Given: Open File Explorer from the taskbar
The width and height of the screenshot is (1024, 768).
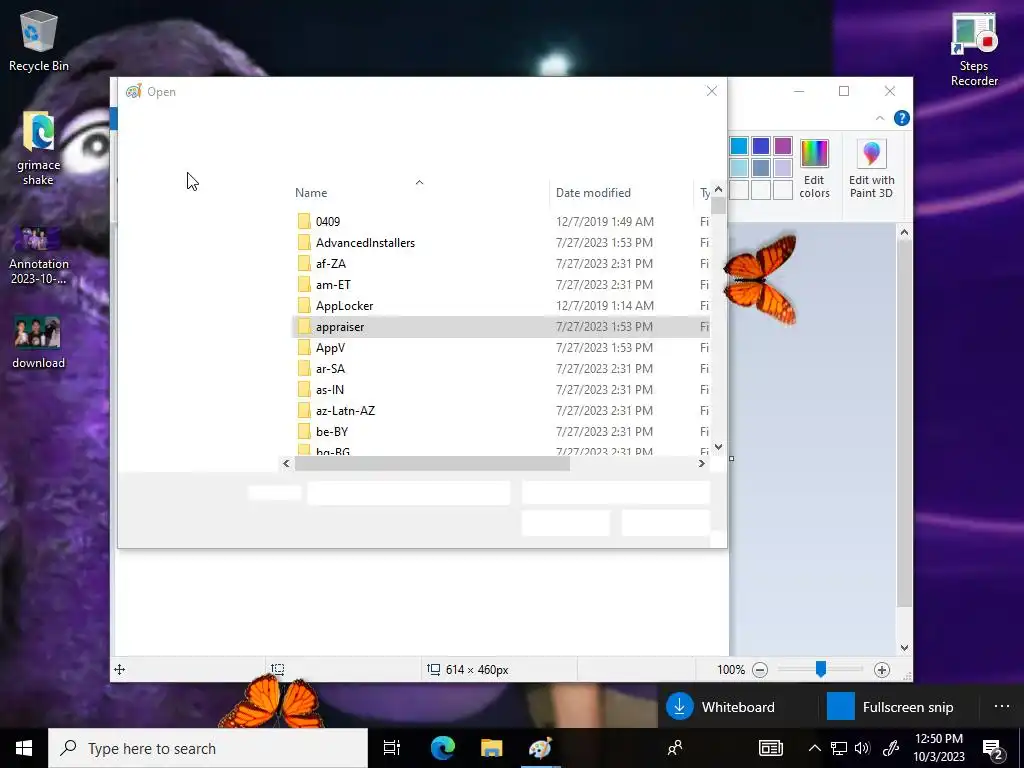Looking at the screenshot, I should tap(491, 748).
